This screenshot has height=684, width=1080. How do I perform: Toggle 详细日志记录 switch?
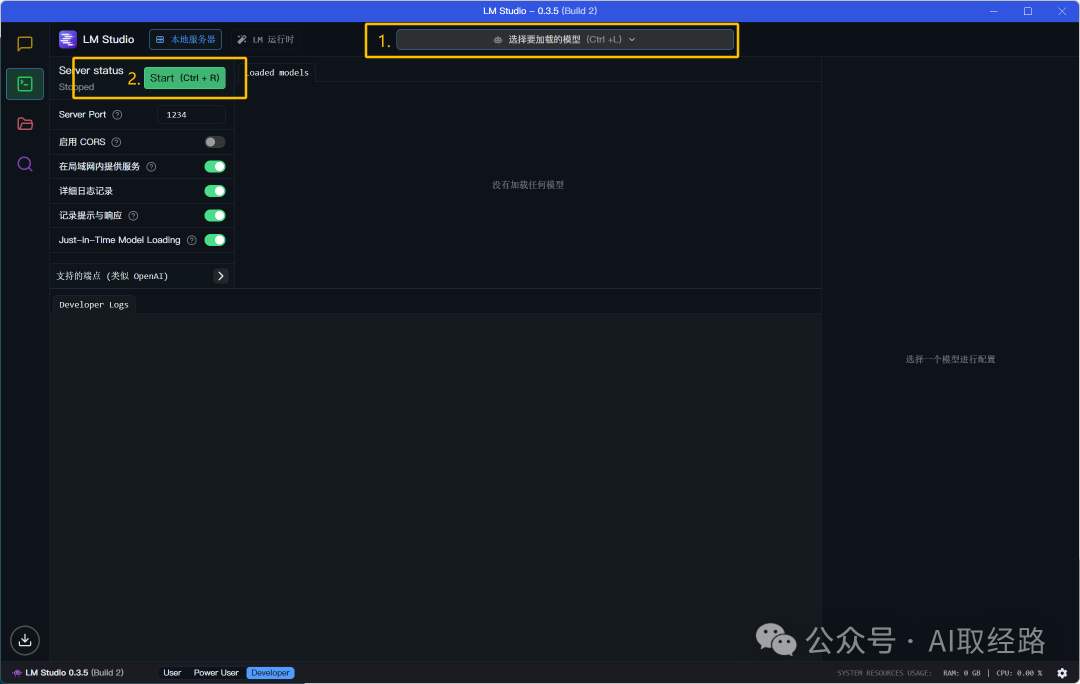pos(215,191)
